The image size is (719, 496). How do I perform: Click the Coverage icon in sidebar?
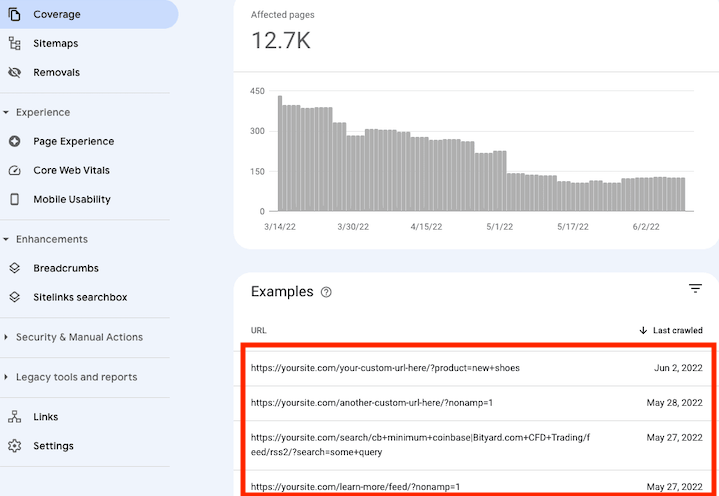coord(14,14)
